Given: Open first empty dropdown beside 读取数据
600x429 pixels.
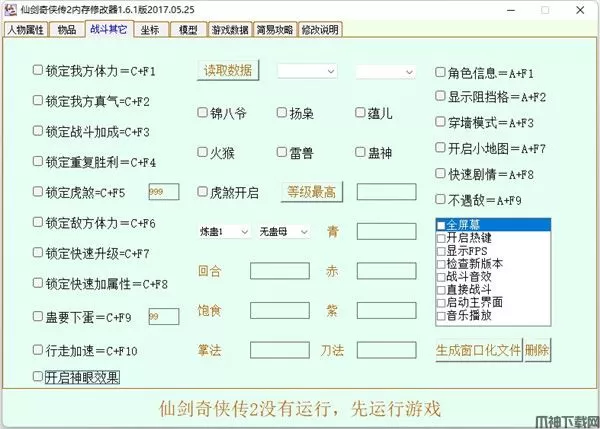Looking at the screenshot, I should pos(307,71).
